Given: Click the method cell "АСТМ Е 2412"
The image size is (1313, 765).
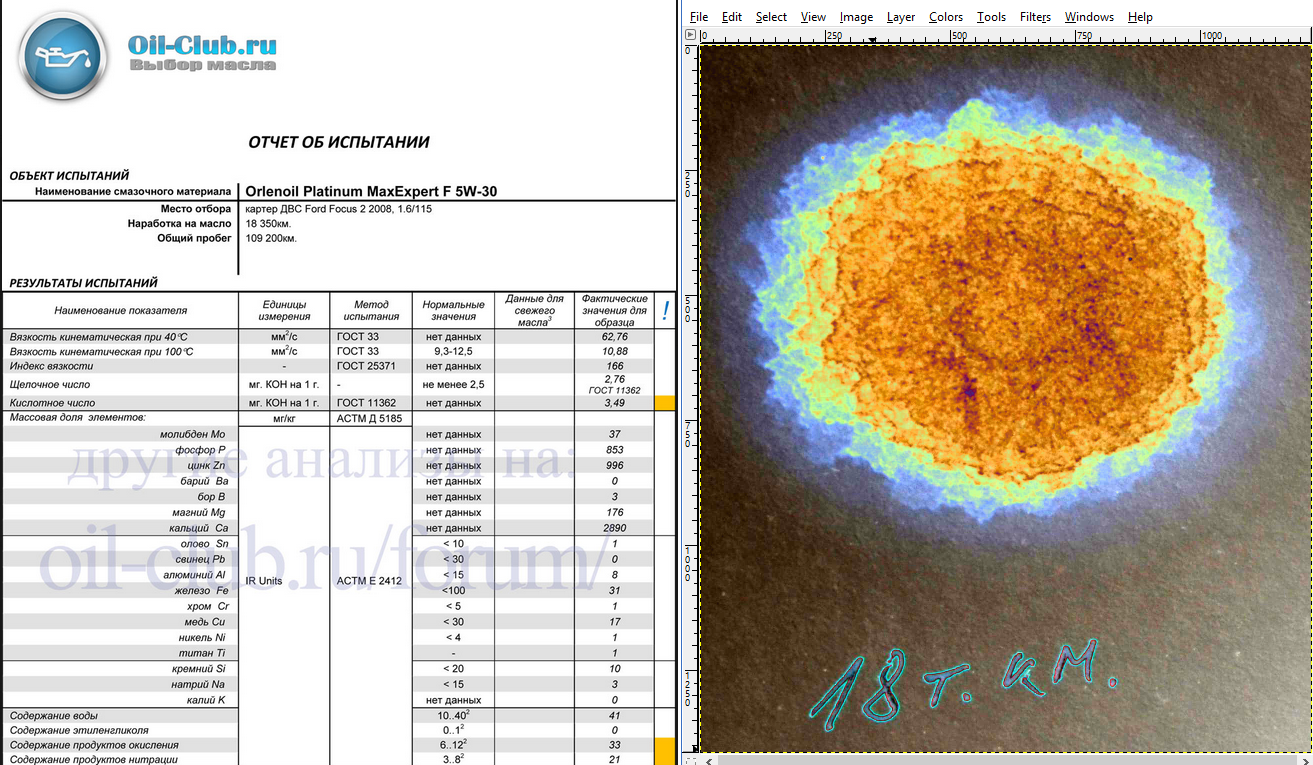Looking at the screenshot, I should [370, 580].
